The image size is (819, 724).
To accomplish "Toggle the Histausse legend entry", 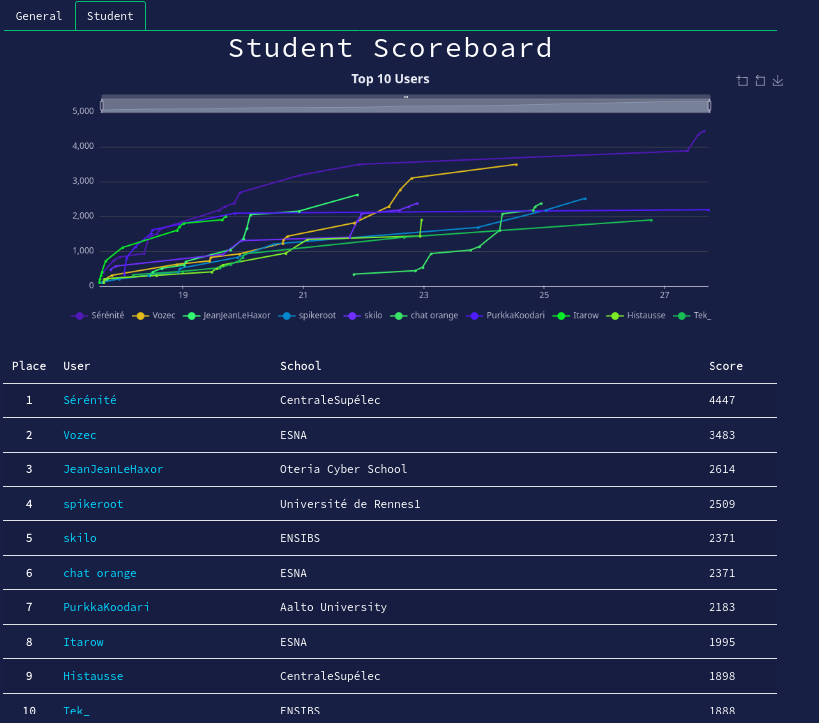I will pyautogui.click(x=636, y=316).
